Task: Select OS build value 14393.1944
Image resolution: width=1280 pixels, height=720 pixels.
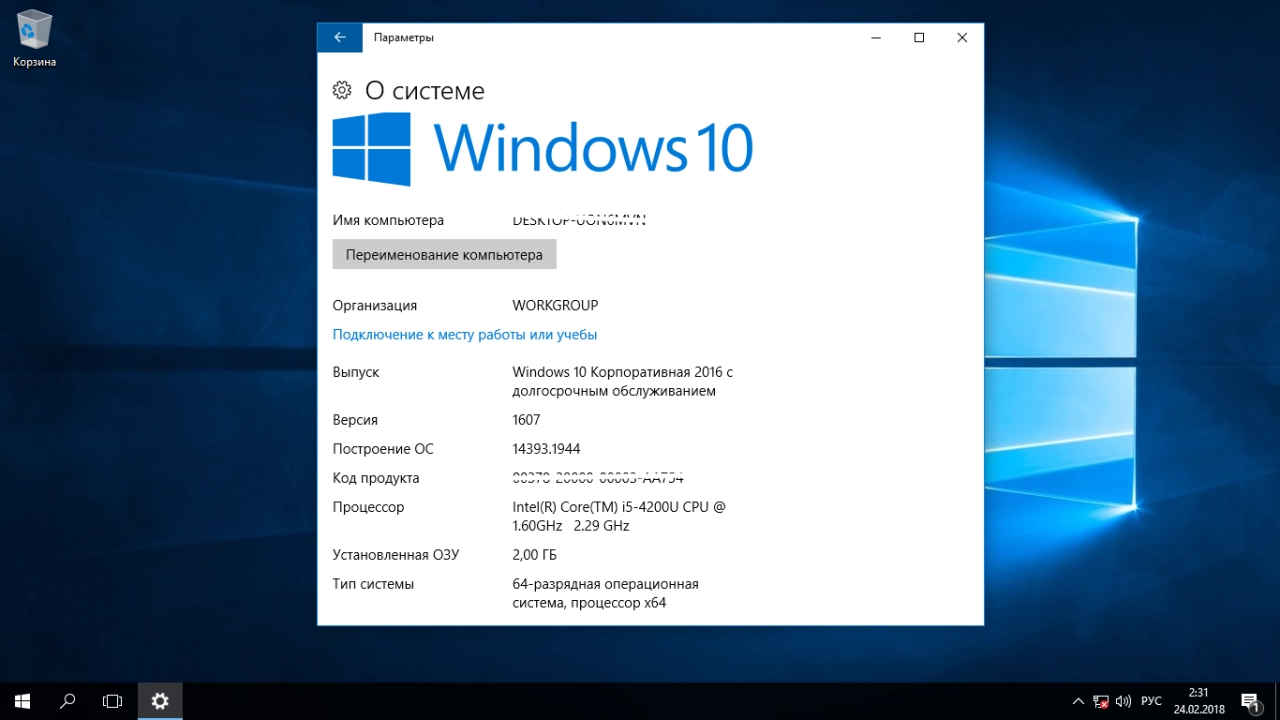Action: (x=546, y=449)
